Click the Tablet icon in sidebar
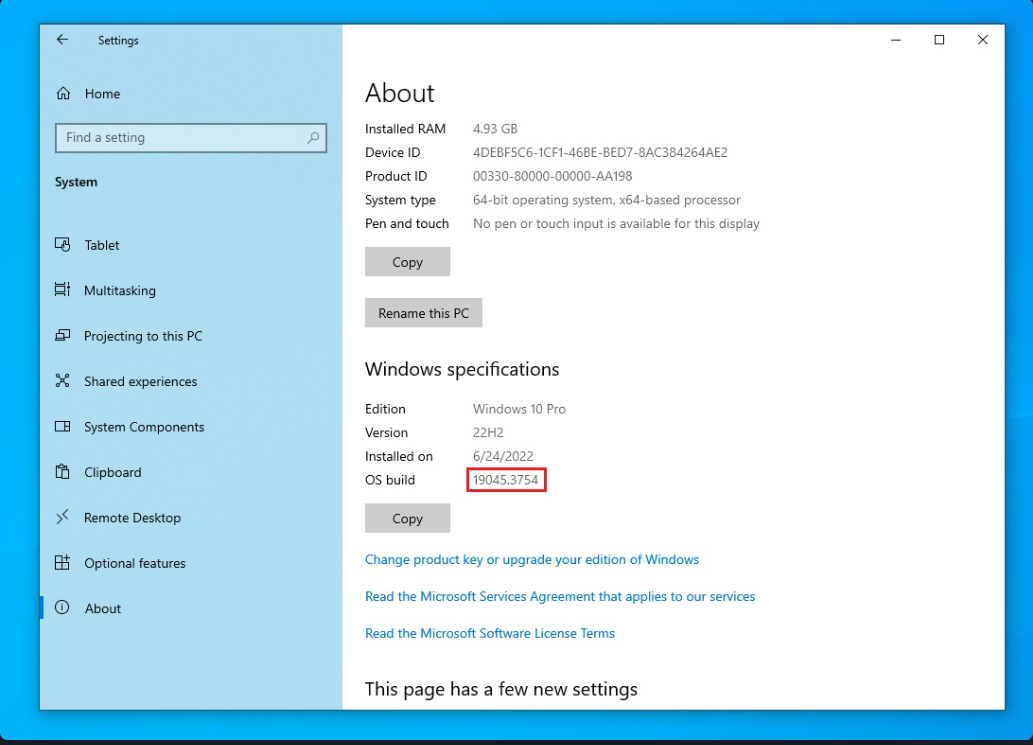The image size is (1033, 745). click(63, 244)
